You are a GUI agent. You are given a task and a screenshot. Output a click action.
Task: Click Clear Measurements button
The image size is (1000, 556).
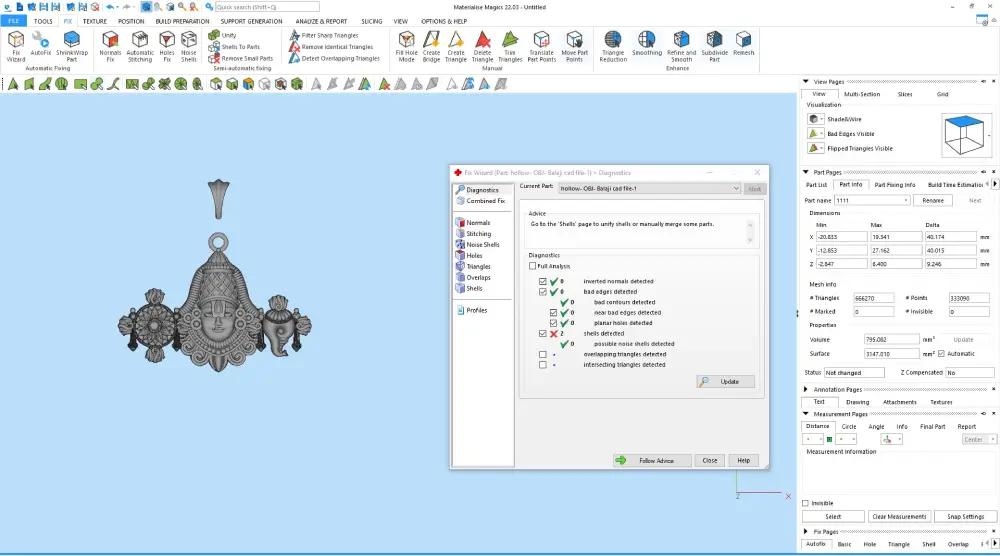pos(899,516)
